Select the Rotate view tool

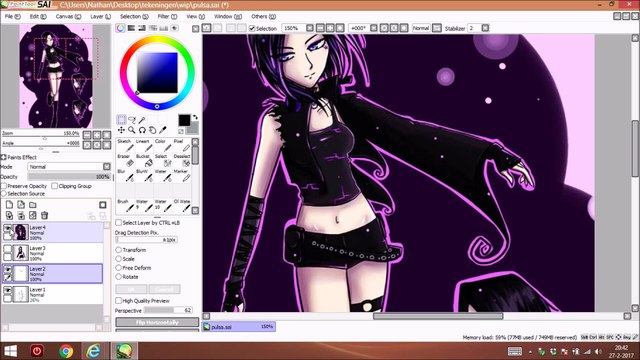142,130
